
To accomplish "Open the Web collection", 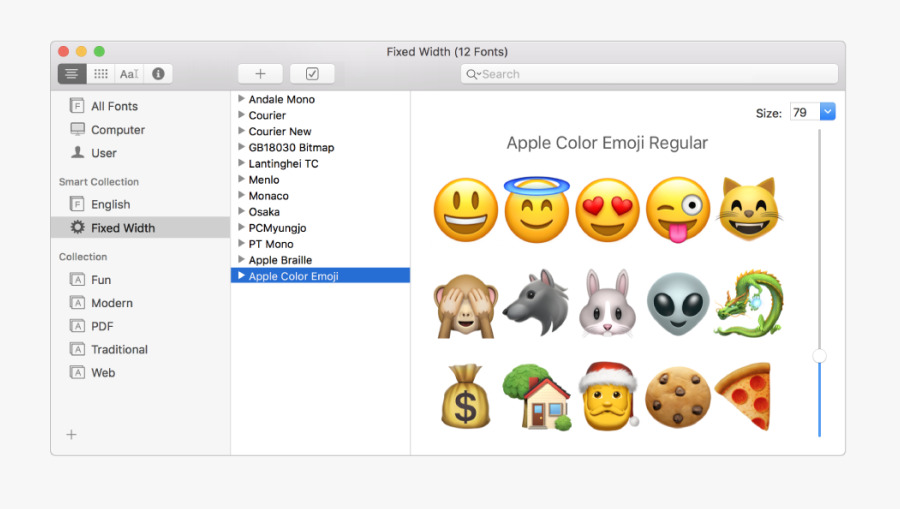I will [x=92, y=372].
